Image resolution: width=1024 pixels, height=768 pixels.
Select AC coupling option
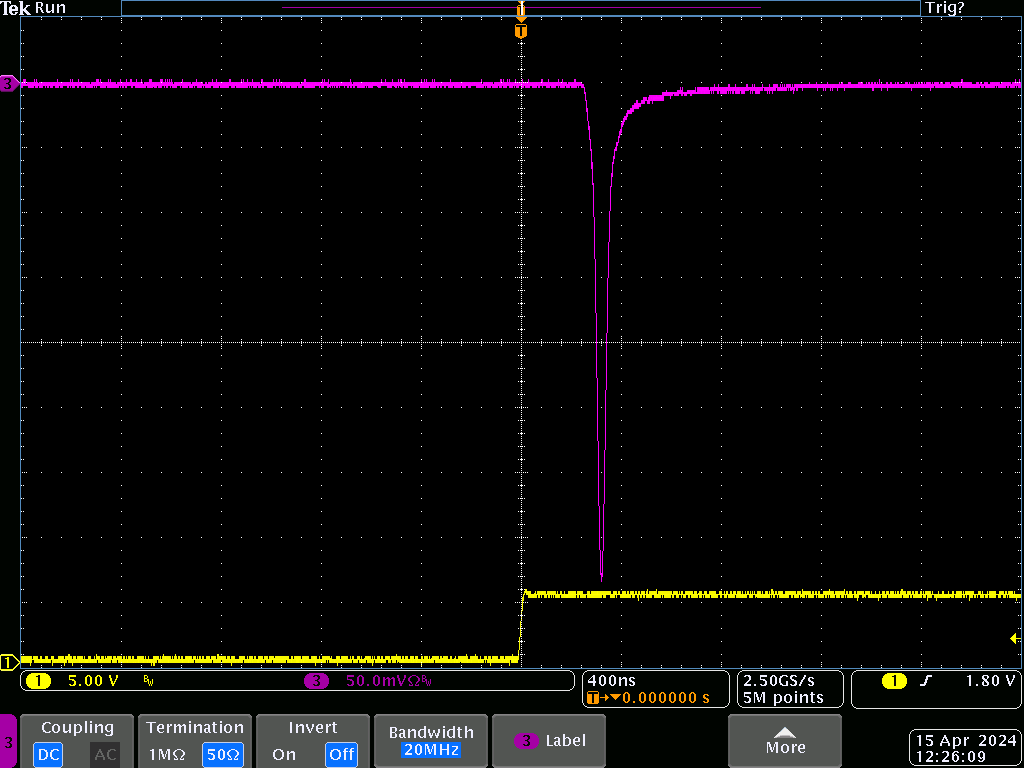point(105,754)
